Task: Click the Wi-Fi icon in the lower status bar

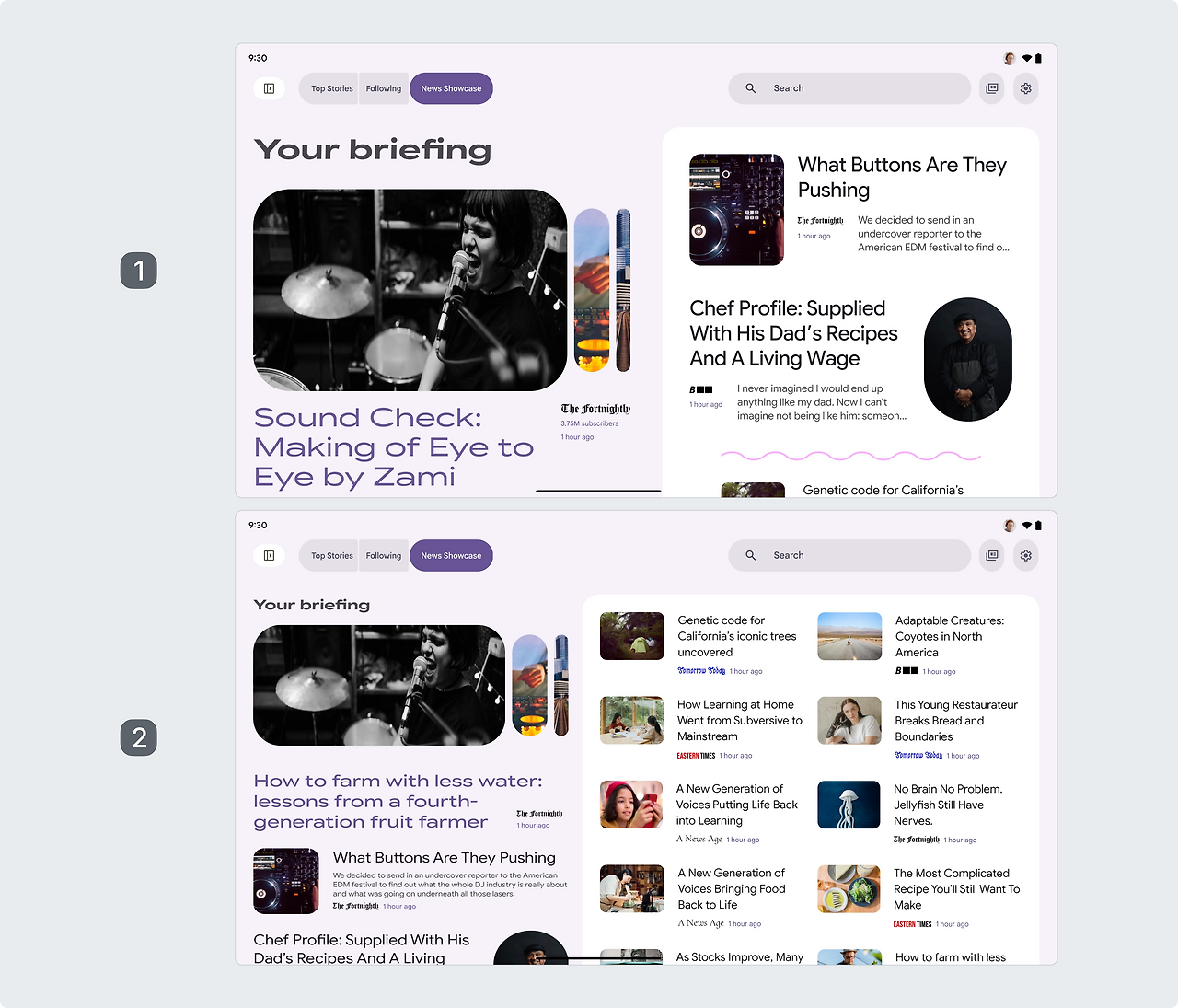Action: pos(1027,526)
